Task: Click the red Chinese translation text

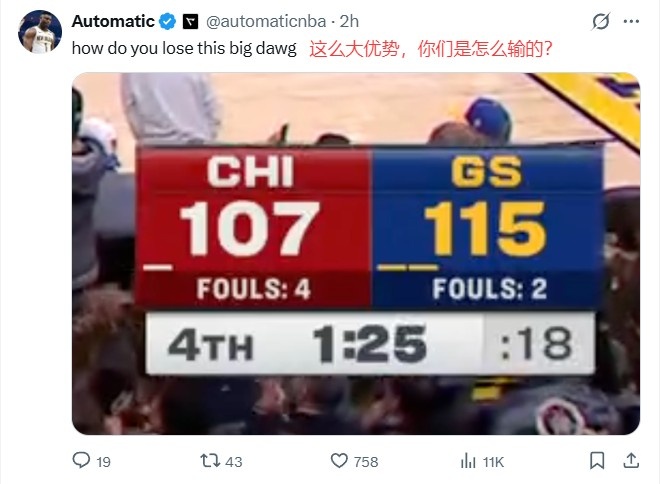Action: [431, 49]
